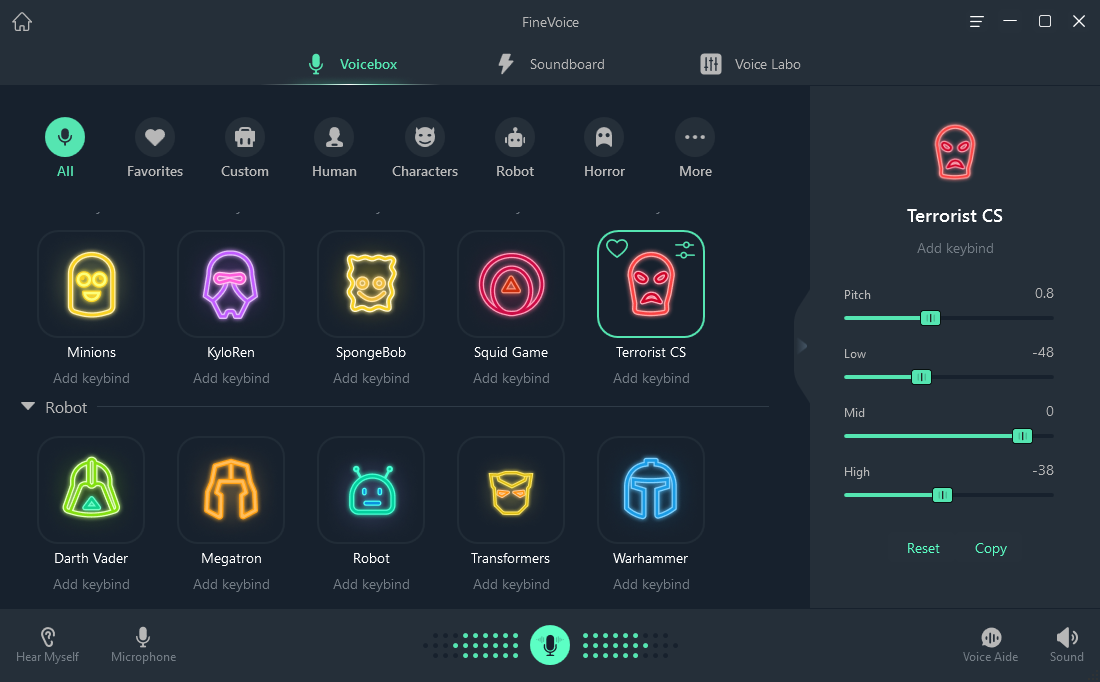This screenshot has width=1100, height=682.
Task: Filter voices by Human category
Action: [335, 148]
